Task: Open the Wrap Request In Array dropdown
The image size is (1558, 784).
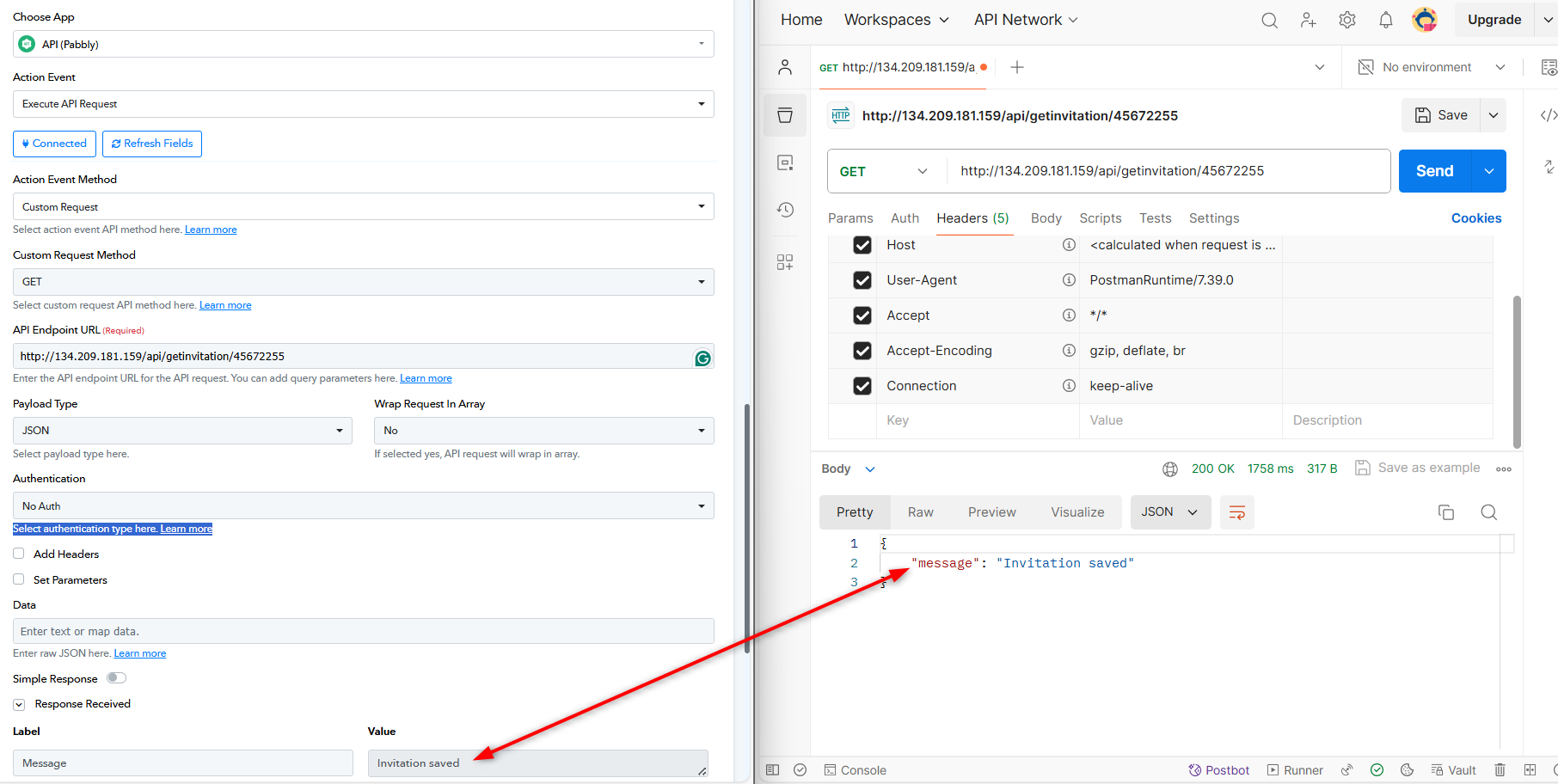Action: pyautogui.click(x=544, y=431)
